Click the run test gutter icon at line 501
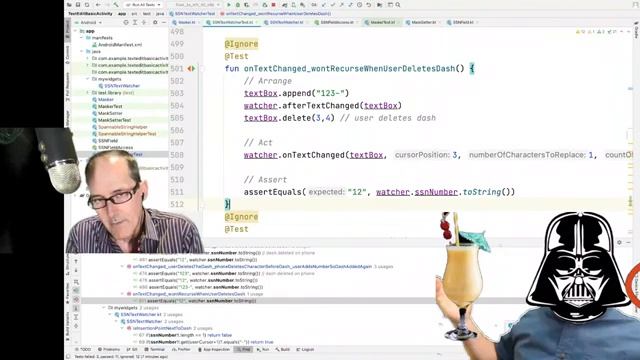This screenshot has width=640, height=360. point(191,69)
